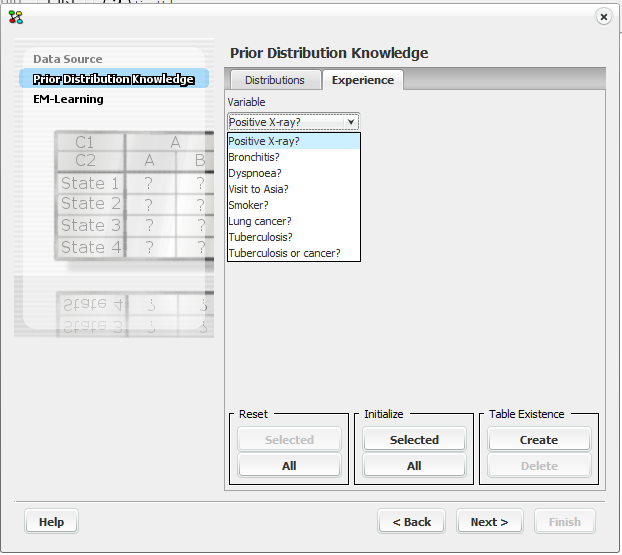Select Prior Distribution Knowledge step

tap(114, 79)
